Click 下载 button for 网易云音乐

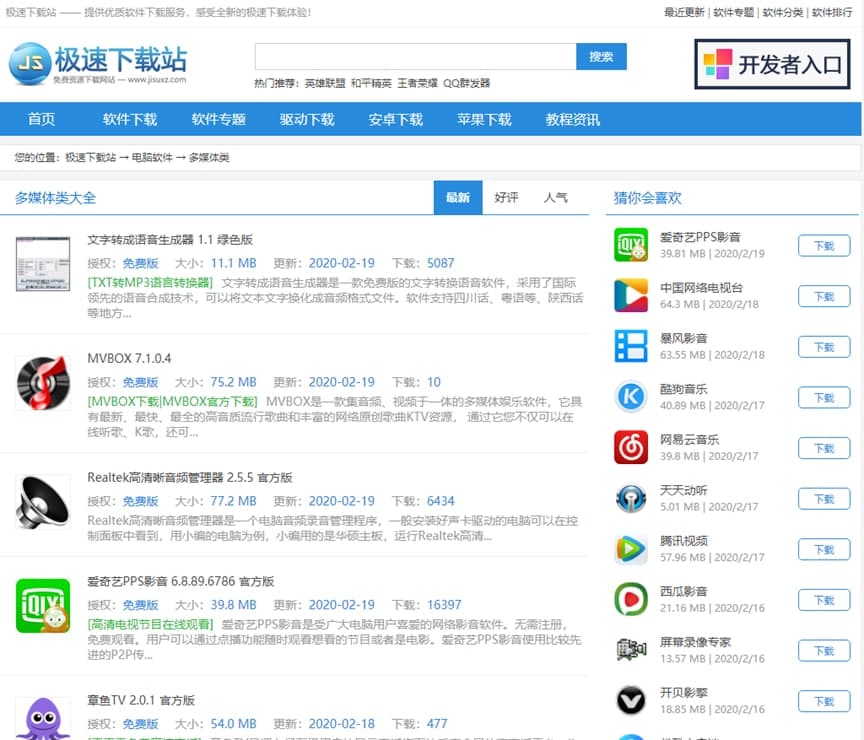[824, 449]
